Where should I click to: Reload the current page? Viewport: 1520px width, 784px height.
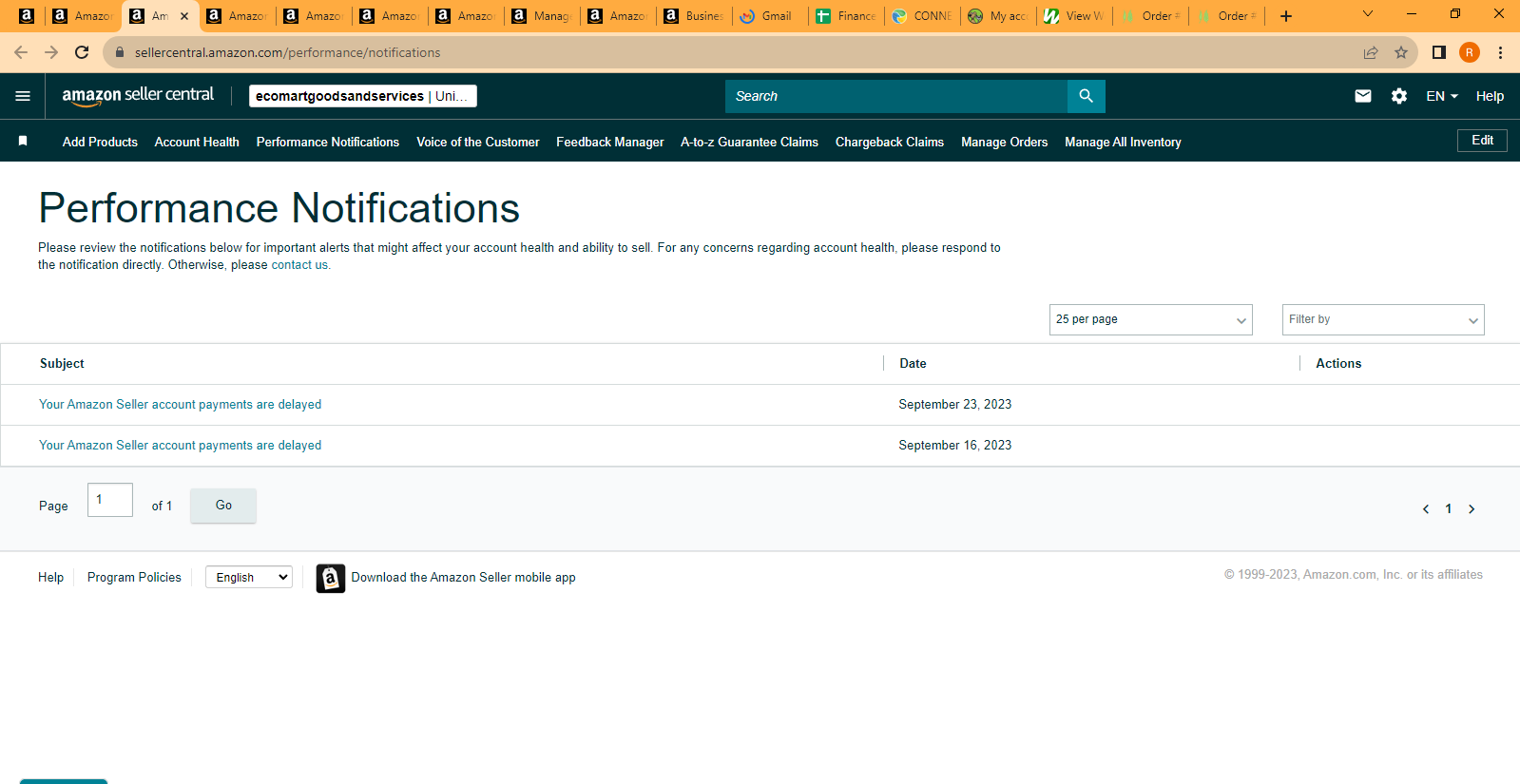[82, 52]
